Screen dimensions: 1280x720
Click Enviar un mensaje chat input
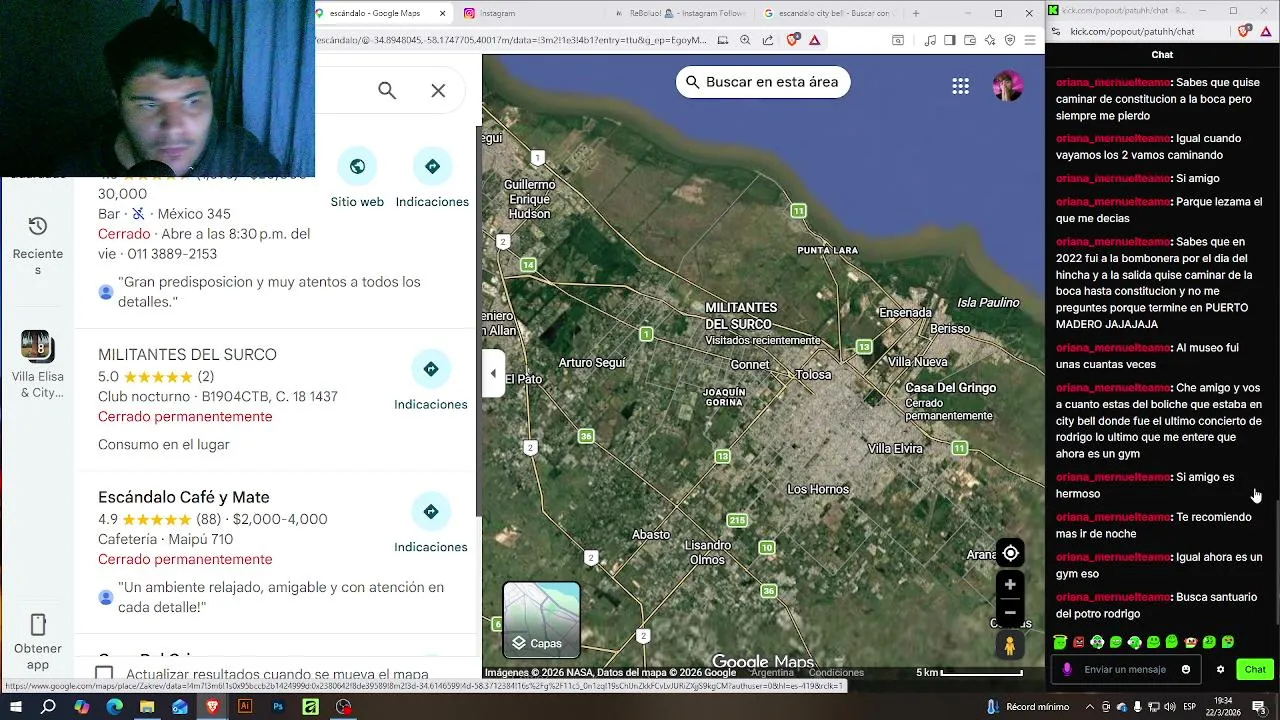1125,670
